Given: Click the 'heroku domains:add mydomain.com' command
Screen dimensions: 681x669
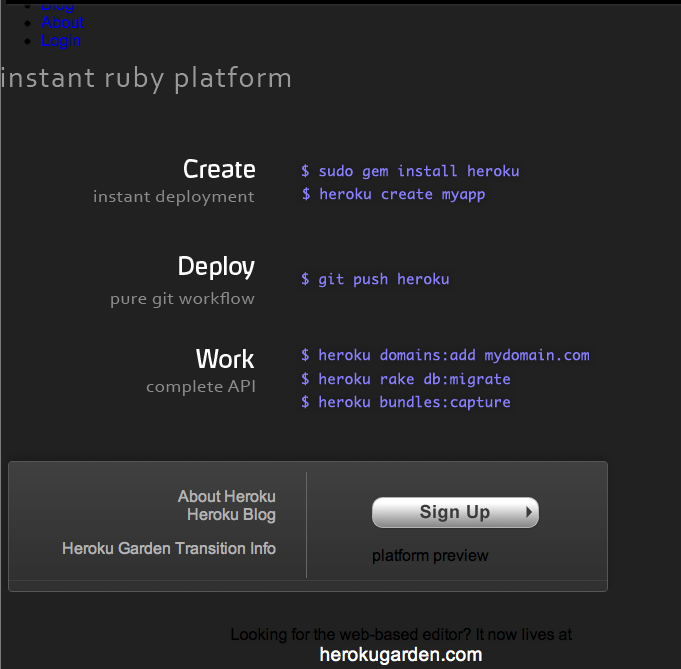Looking at the screenshot, I should [445, 355].
